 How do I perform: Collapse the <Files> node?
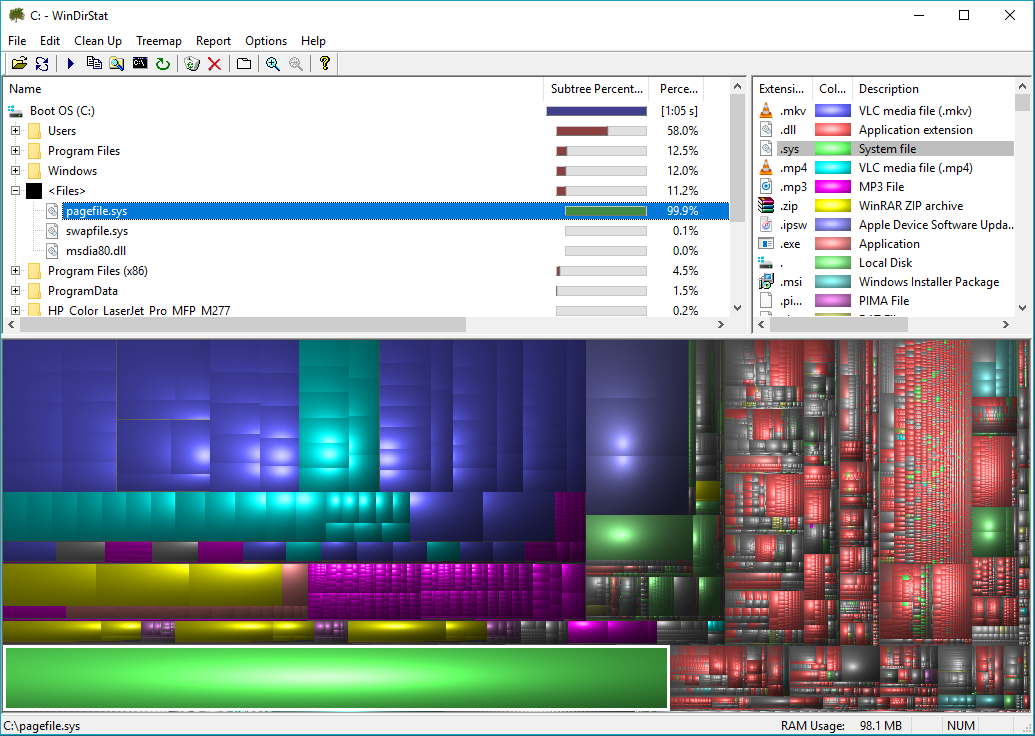(x=15, y=191)
